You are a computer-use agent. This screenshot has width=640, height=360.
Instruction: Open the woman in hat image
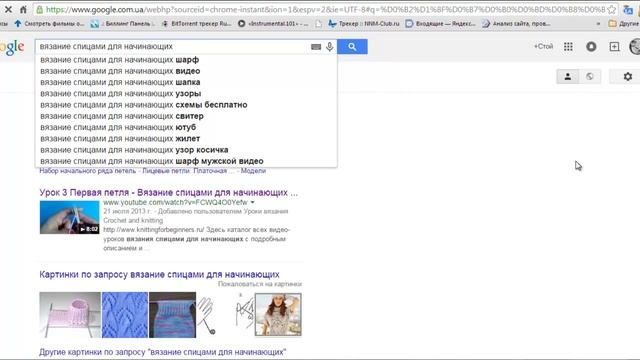278,315
